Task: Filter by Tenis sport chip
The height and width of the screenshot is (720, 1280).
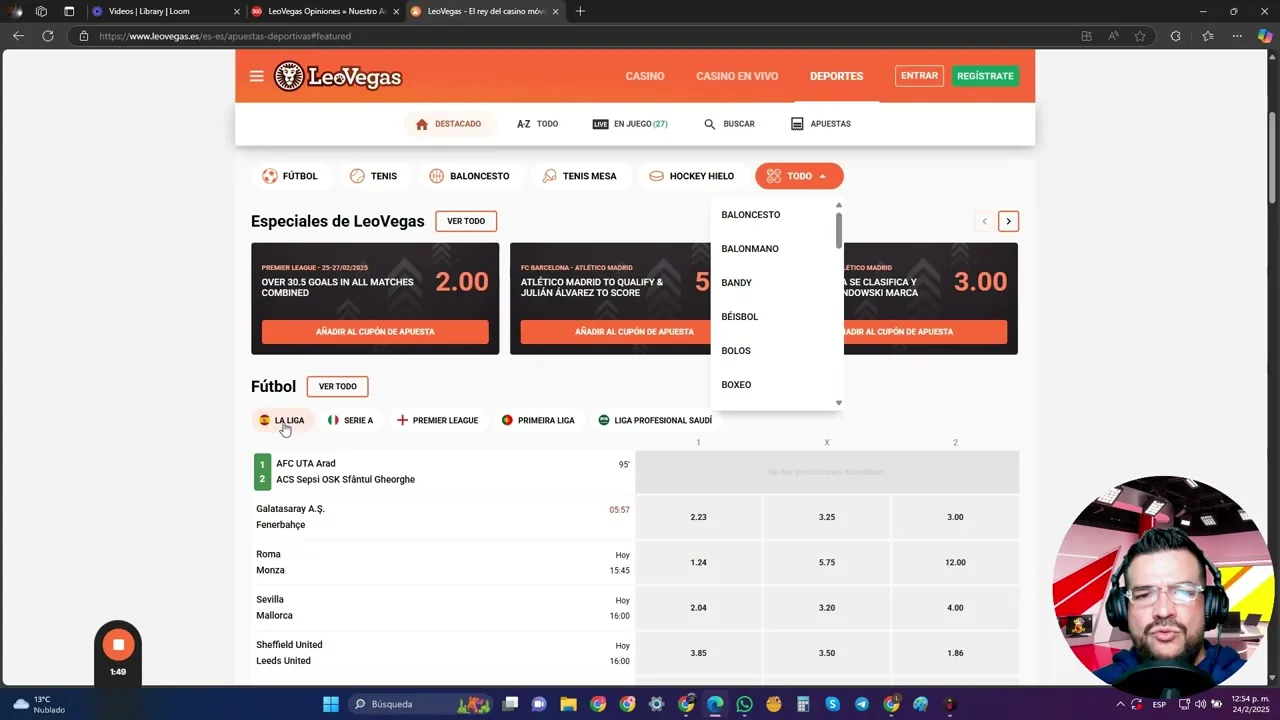Action: click(x=373, y=176)
